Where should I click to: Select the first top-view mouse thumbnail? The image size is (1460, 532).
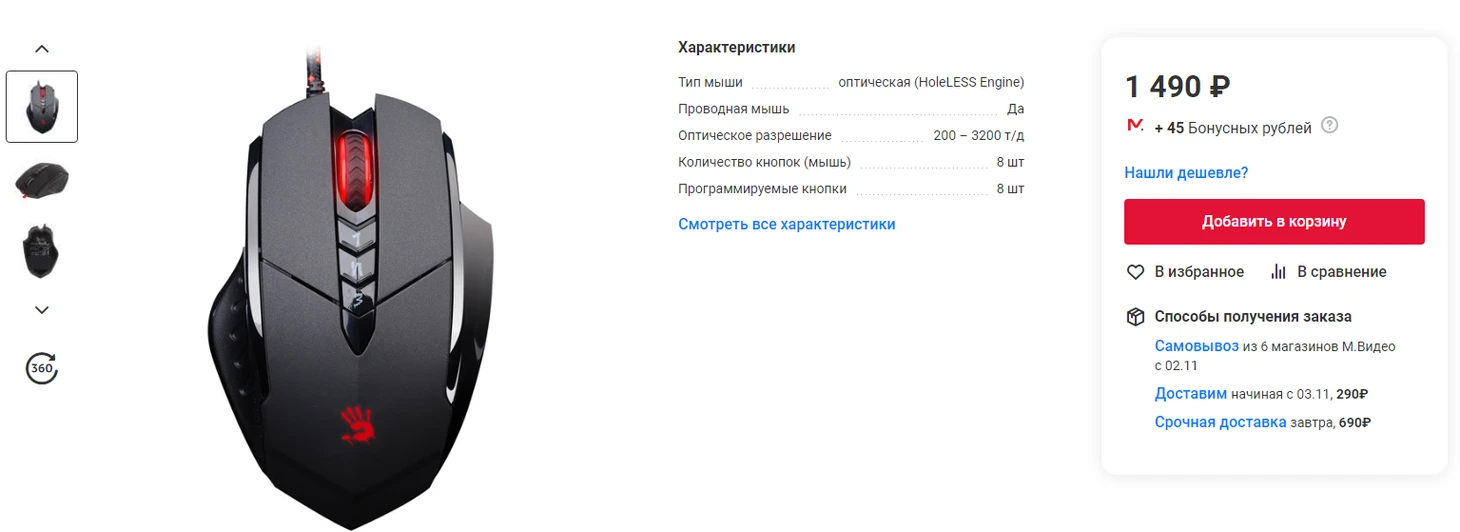click(x=42, y=107)
